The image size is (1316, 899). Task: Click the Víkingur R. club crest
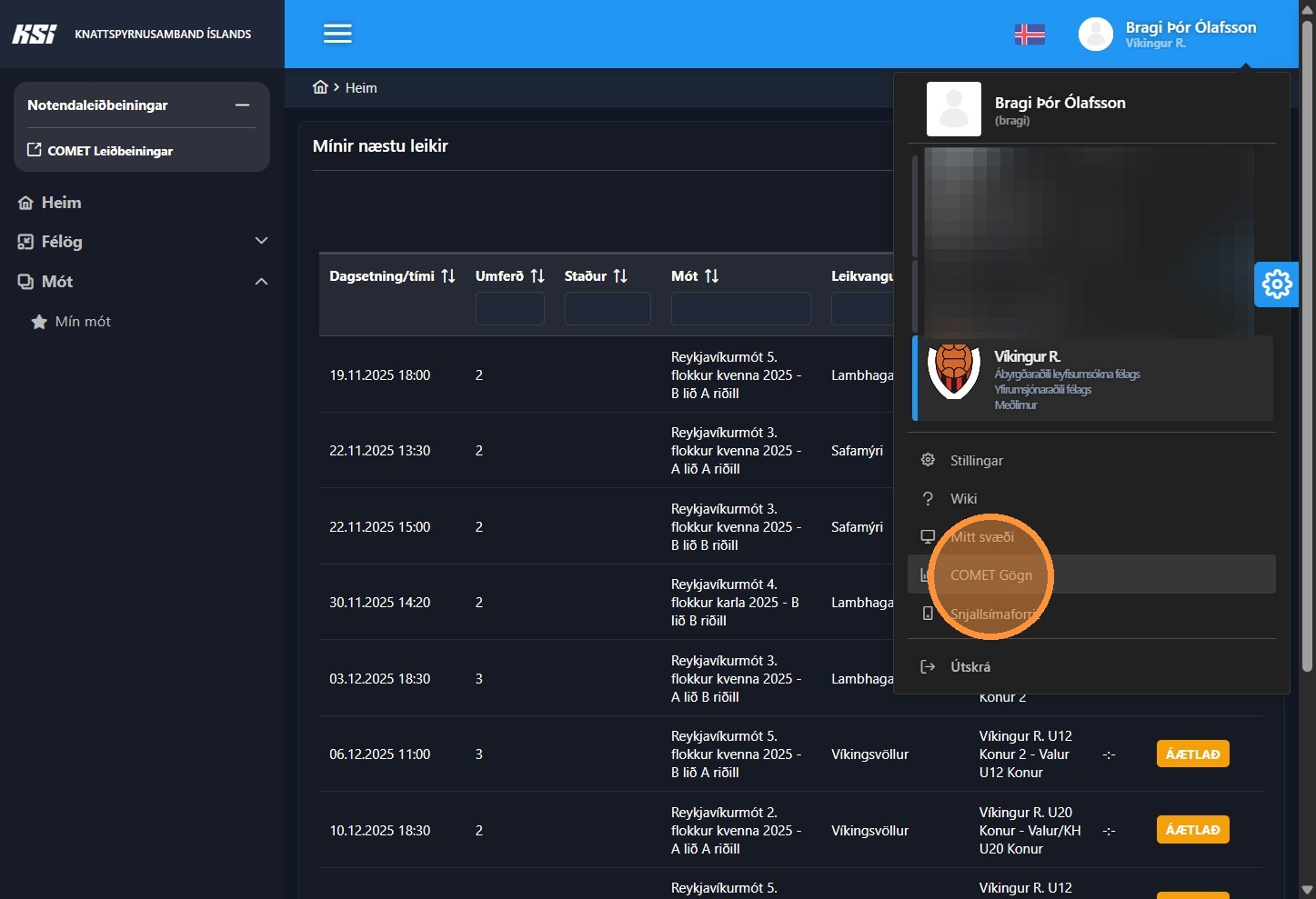coord(954,371)
